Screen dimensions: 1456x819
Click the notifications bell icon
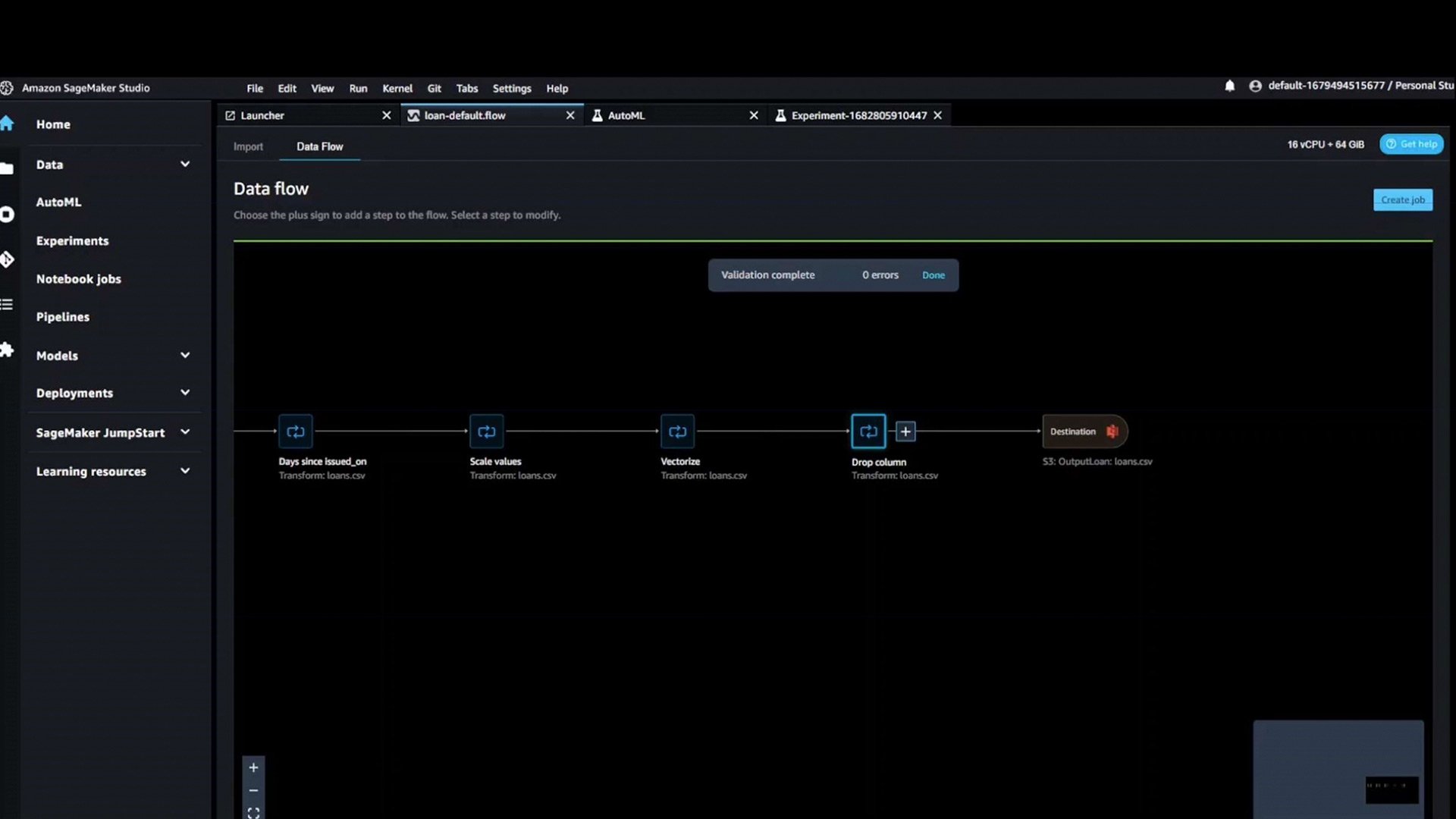[1229, 86]
